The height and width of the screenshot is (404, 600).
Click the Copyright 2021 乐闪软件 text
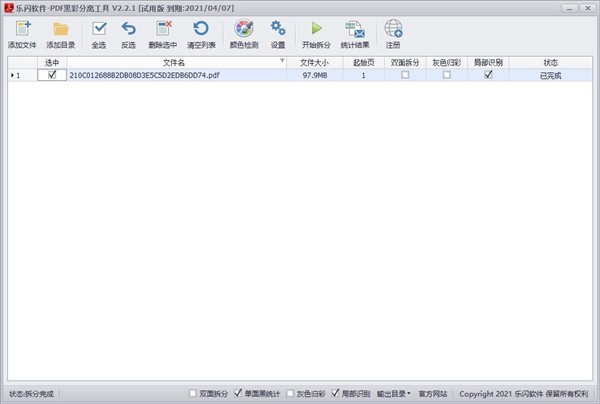click(x=523, y=394)
